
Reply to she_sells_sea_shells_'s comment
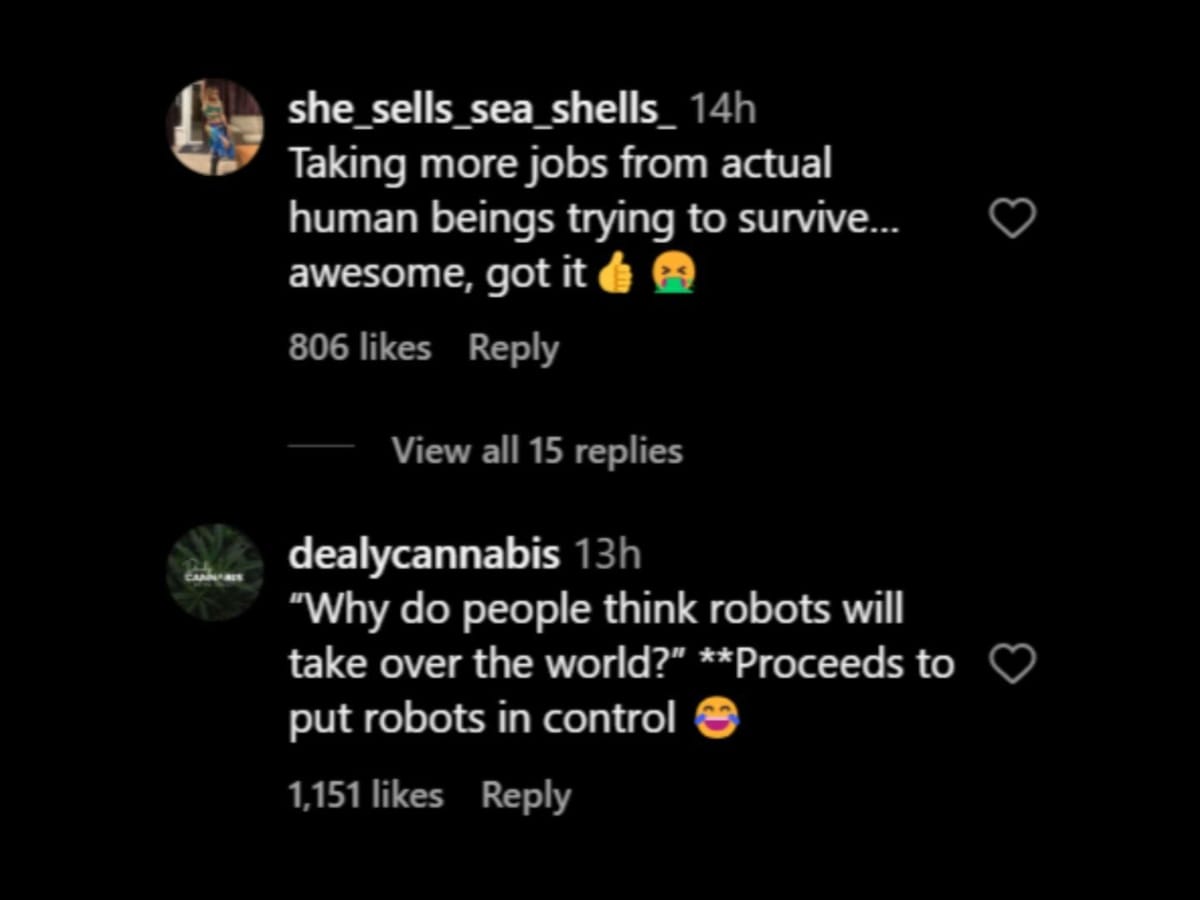click(x=513, y=347)
